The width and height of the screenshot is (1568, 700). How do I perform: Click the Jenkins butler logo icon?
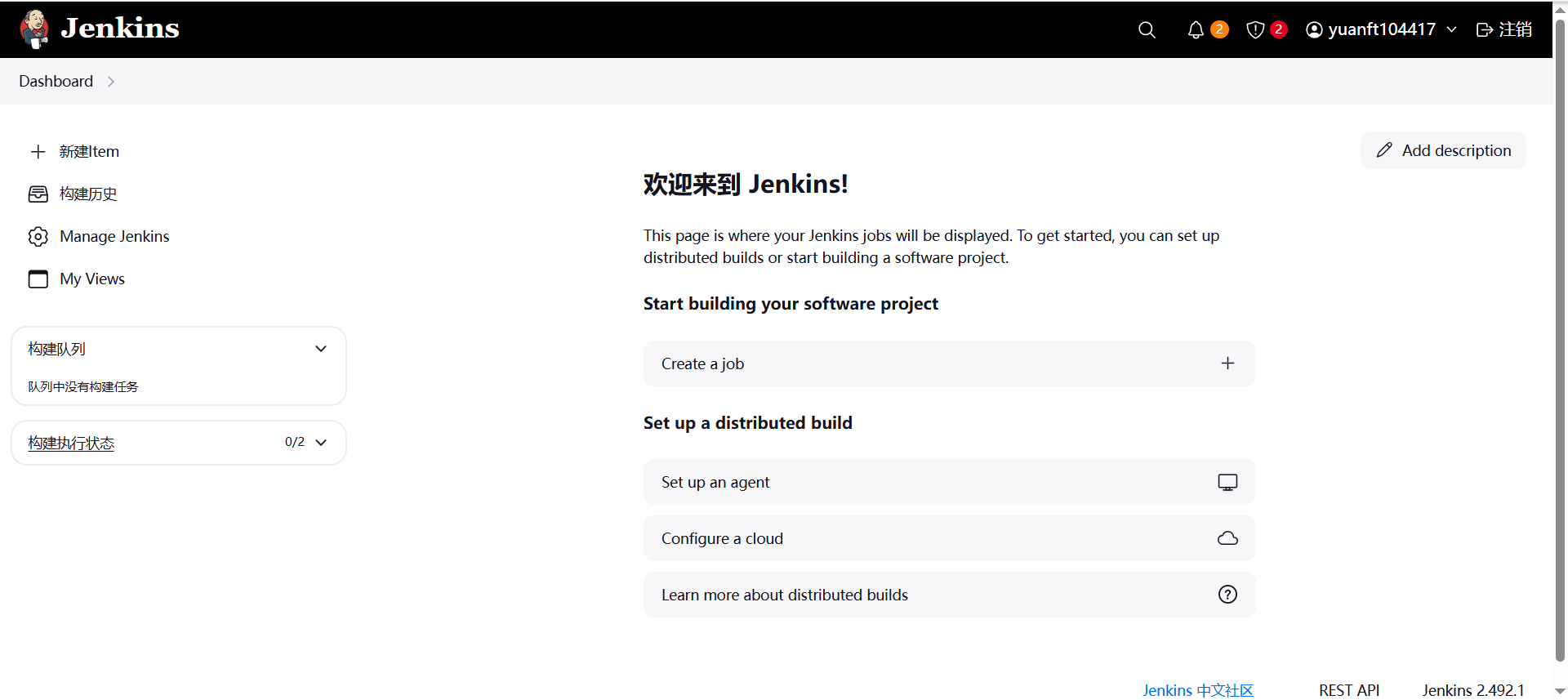coord(33,29)
